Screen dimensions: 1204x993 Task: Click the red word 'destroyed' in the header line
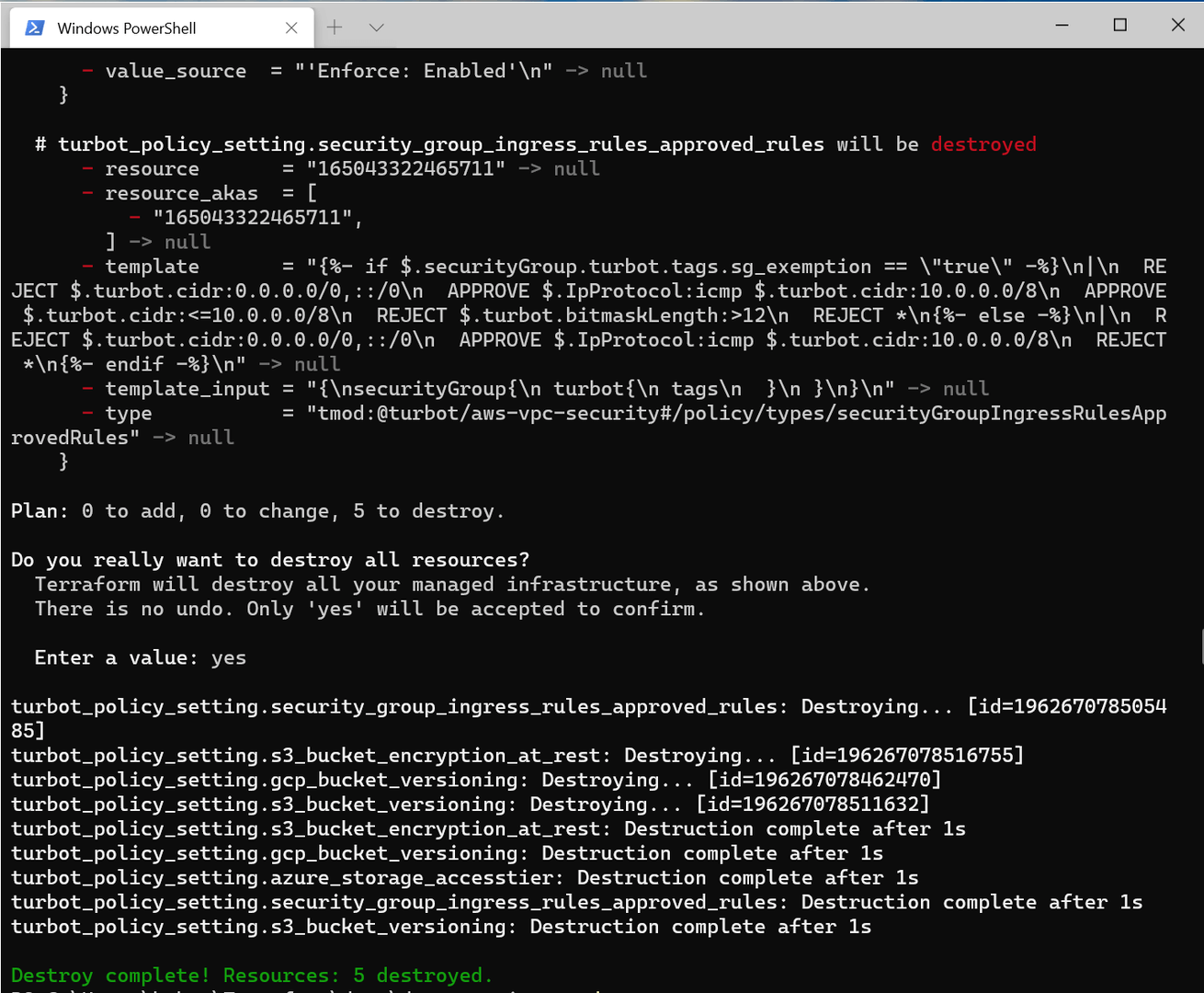click(983, 144)
